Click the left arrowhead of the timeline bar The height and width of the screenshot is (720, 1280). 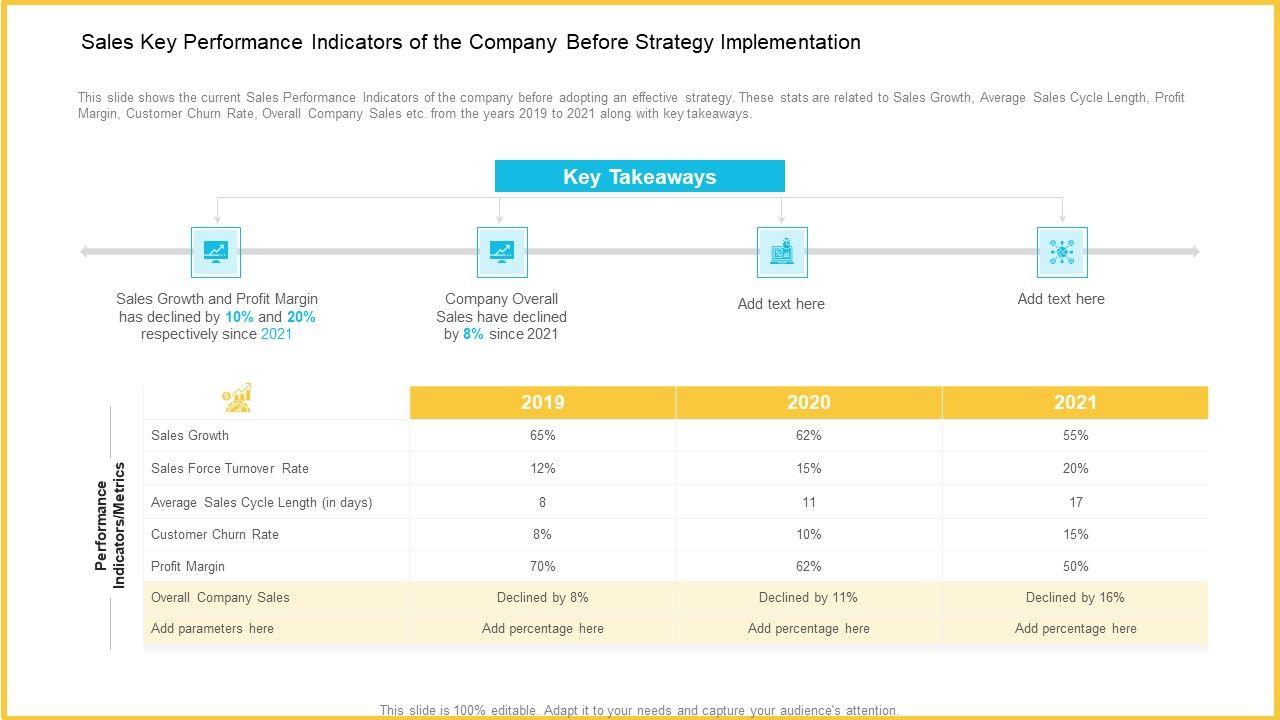pyautogui.click(x=86, y=252)
